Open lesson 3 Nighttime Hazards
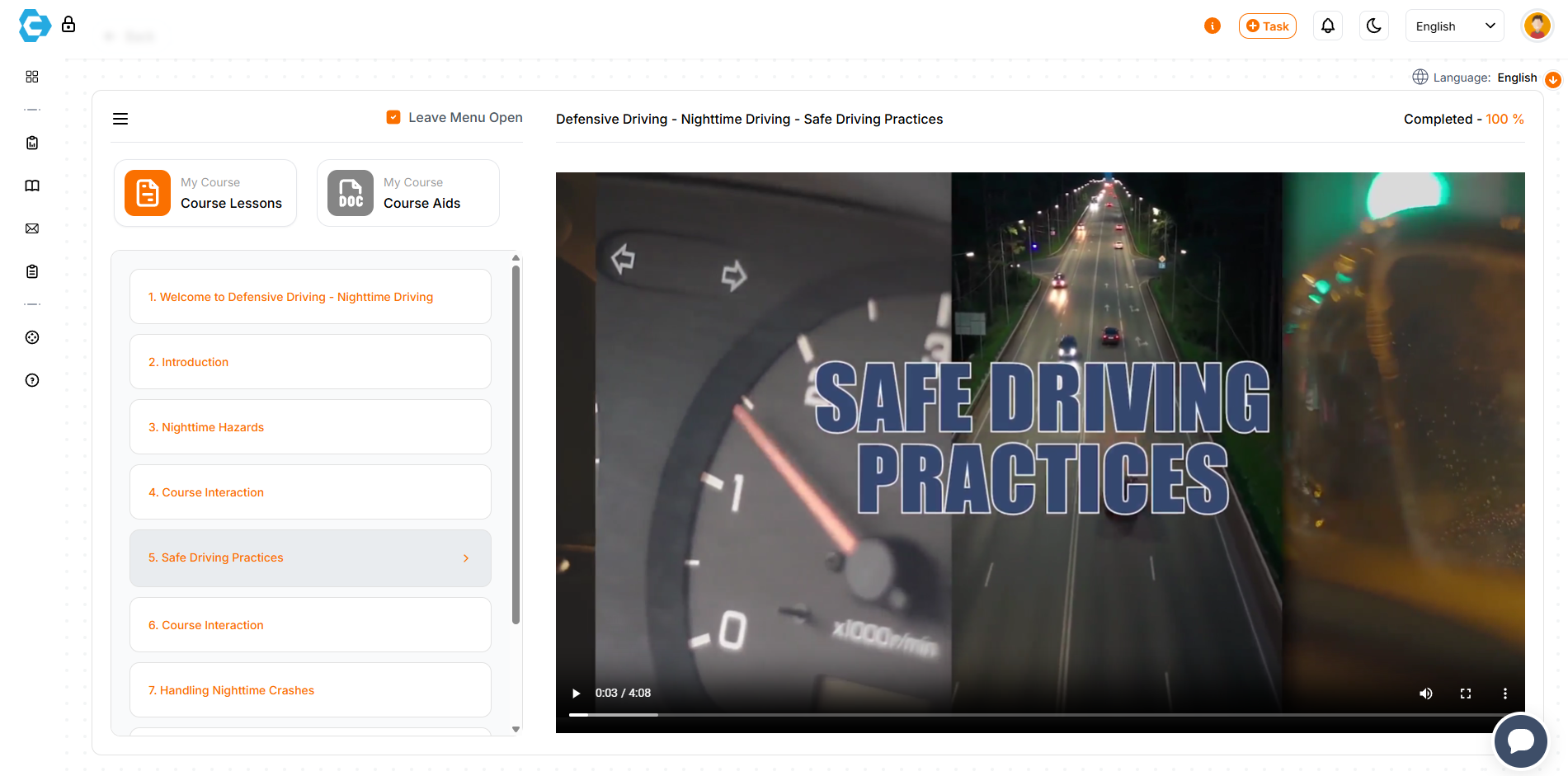1568x776 pixels. [310, 427]
